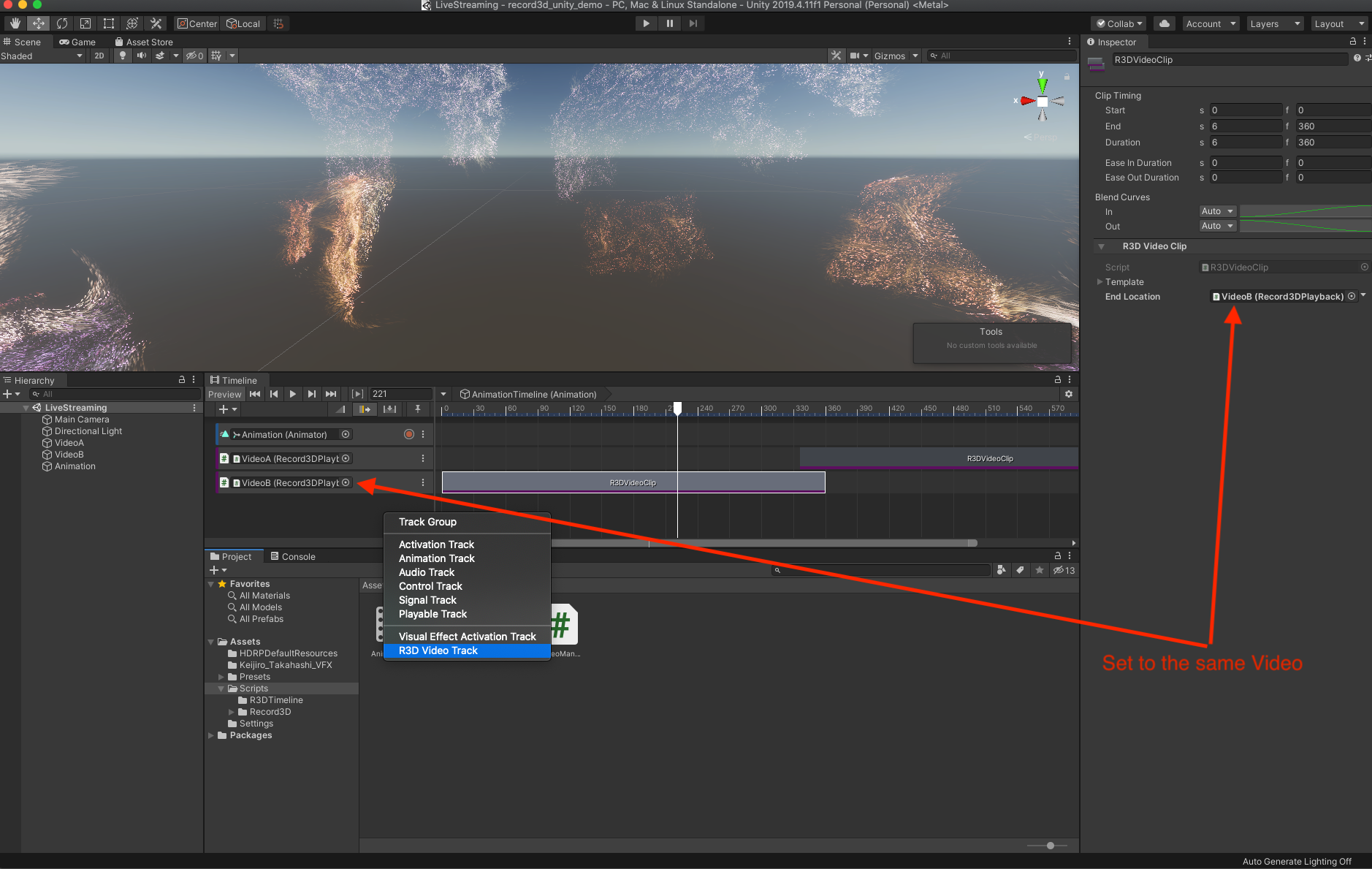Collapse the Scripts folder
The width and height of the screenshot is (1372, 869).
coord(221,688)
